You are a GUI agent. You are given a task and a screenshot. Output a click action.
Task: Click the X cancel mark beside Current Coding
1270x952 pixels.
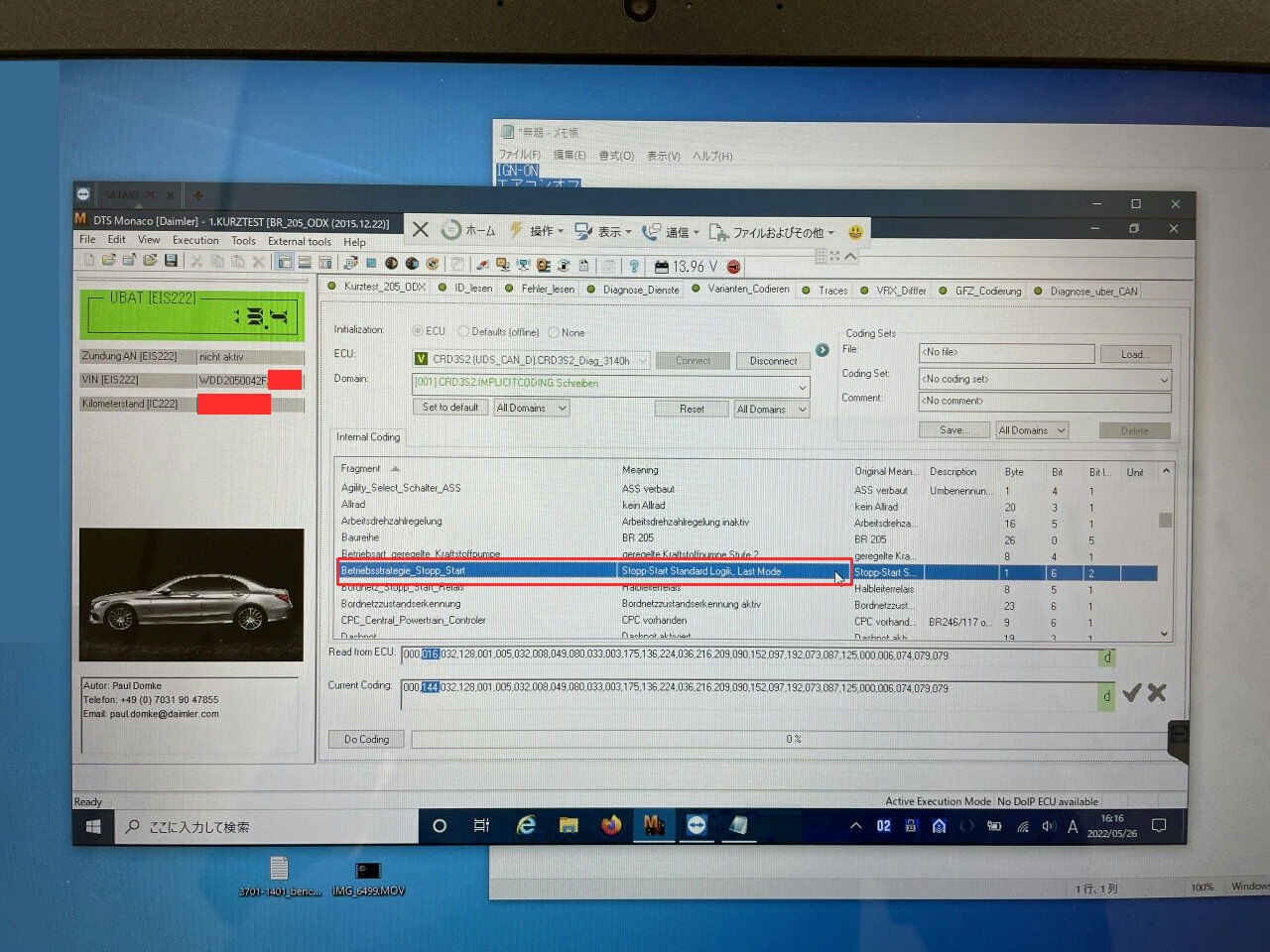1157,693
